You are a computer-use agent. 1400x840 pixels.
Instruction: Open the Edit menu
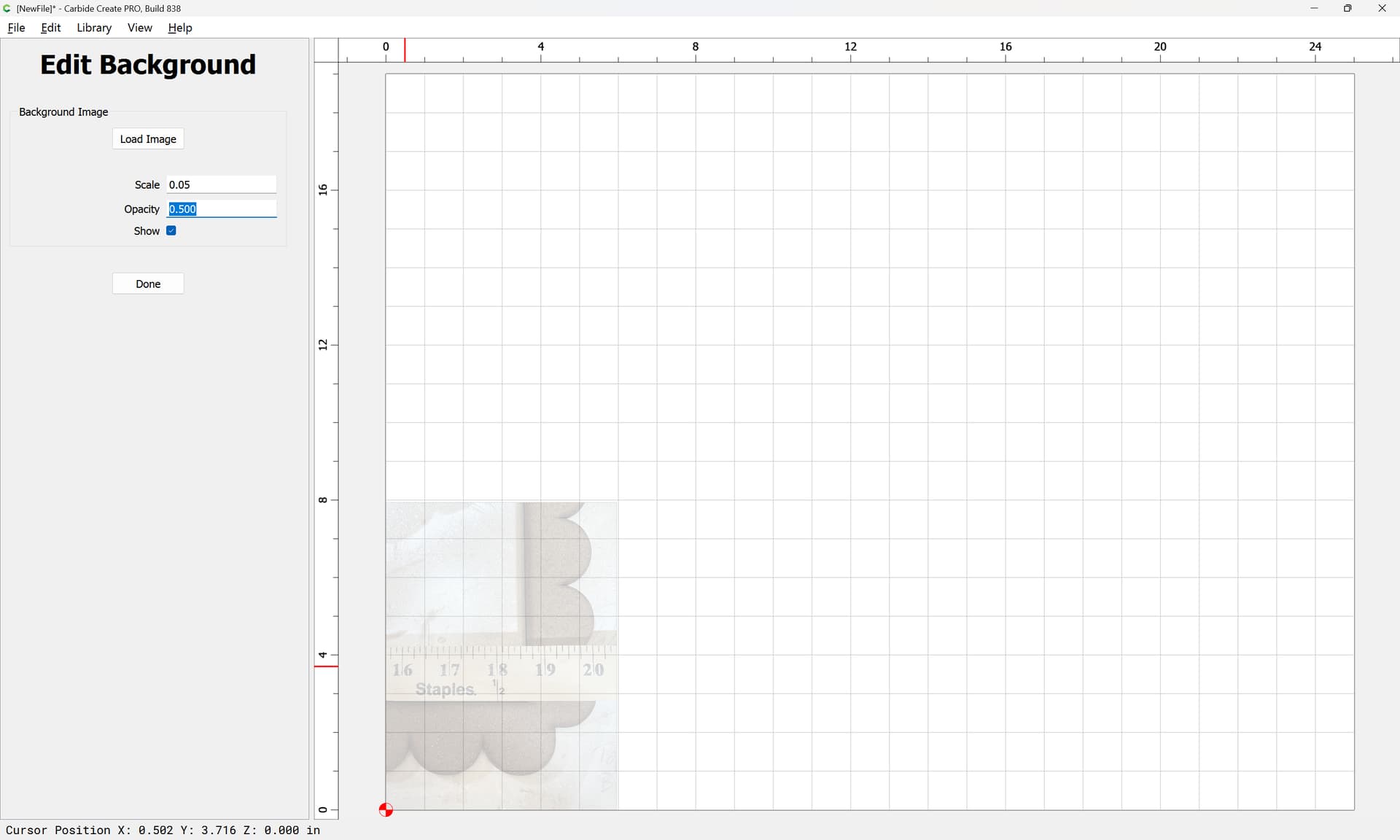point(51,28)
